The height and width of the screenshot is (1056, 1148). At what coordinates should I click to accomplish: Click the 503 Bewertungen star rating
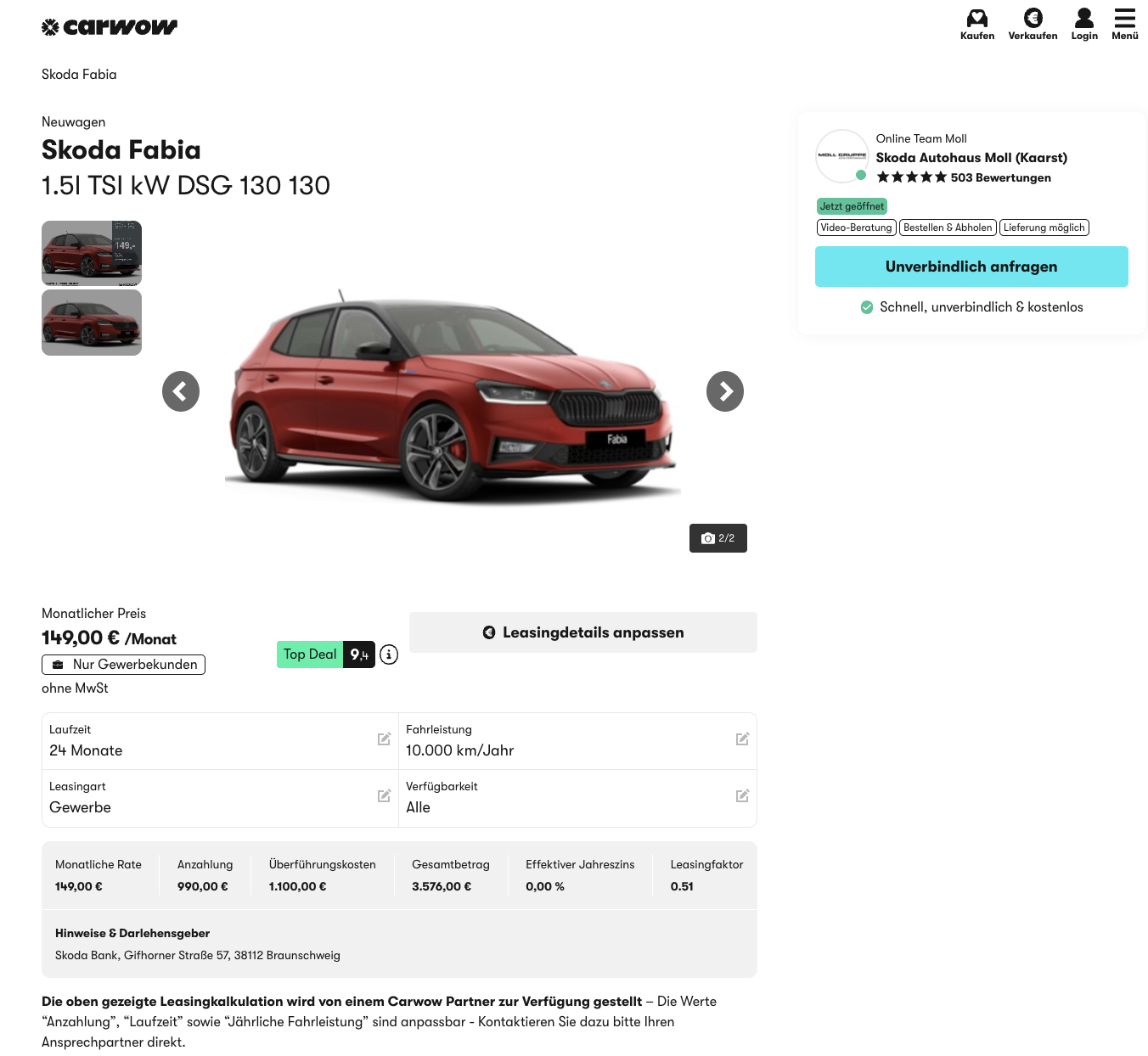pyautogui.click(x=963, y=177)
